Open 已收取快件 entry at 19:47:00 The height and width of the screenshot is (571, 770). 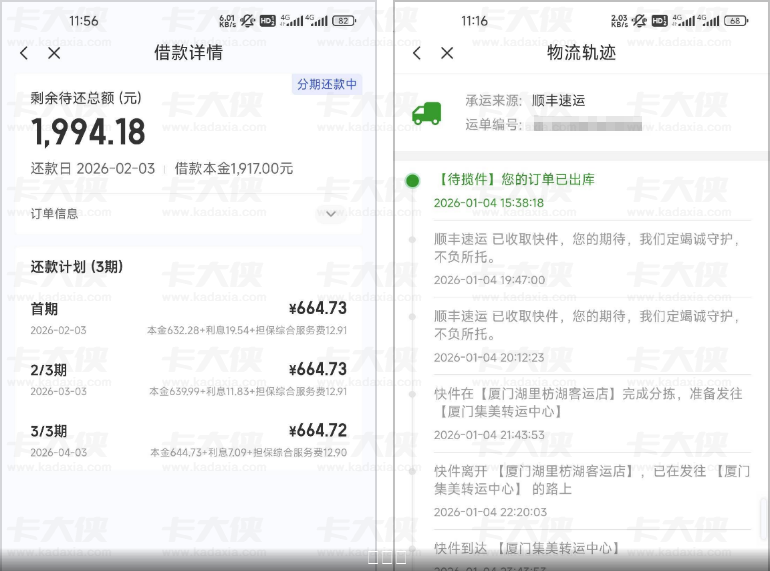587,248
